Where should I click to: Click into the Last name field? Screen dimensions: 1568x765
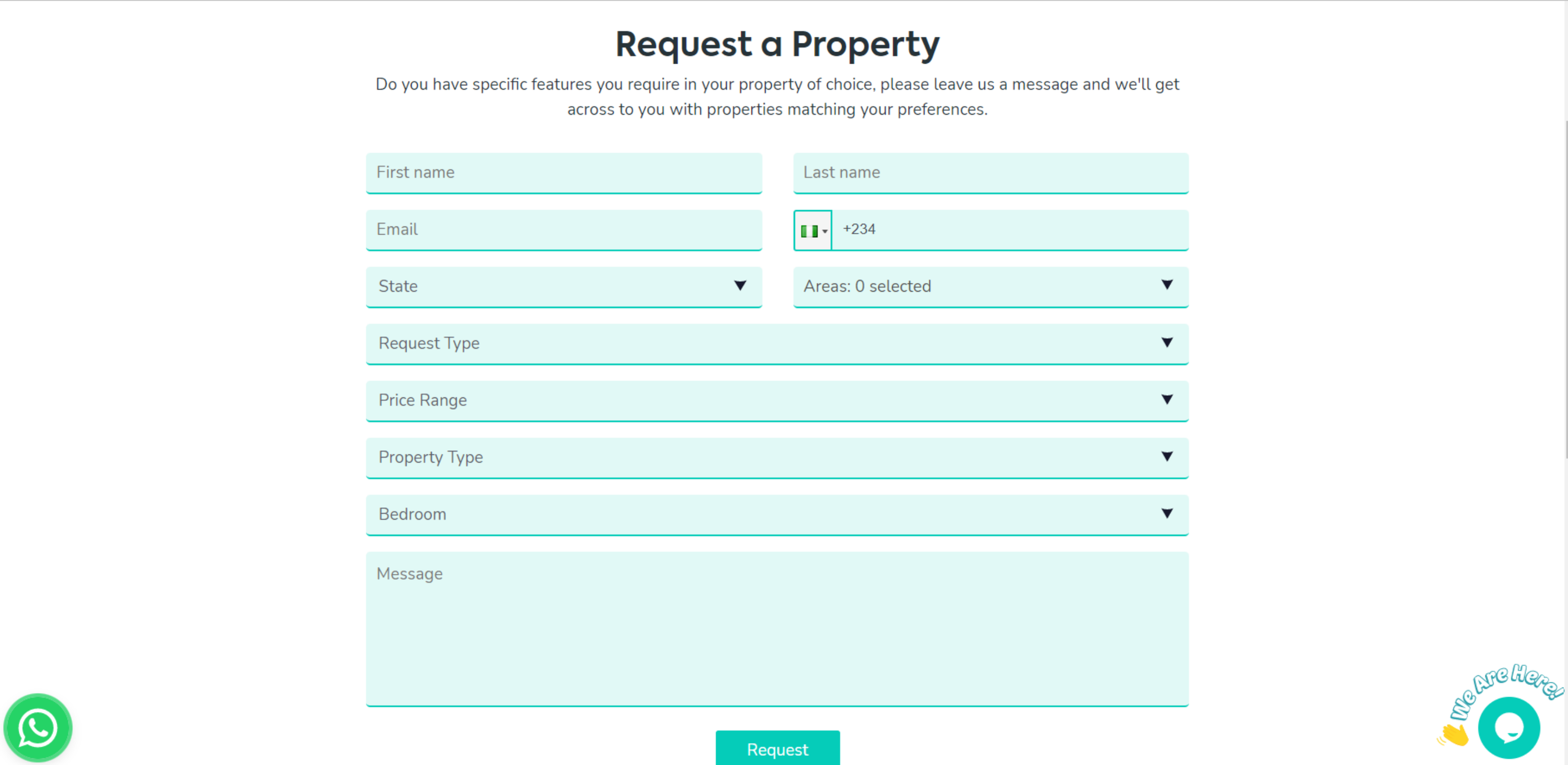[991, 173]
